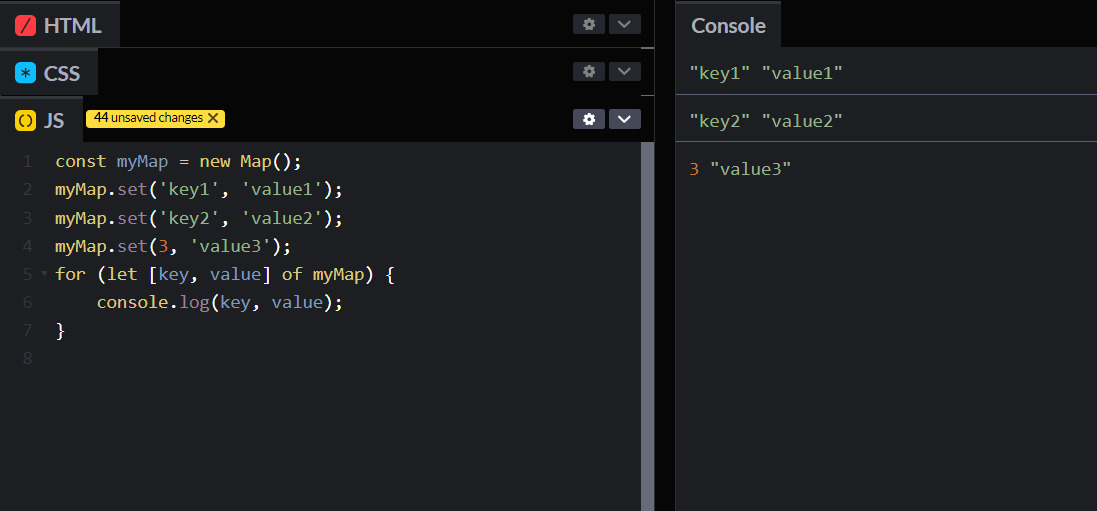Select the JS editor tab
1097x511 pixels.
pyautogui.click(x=53, y=121)
